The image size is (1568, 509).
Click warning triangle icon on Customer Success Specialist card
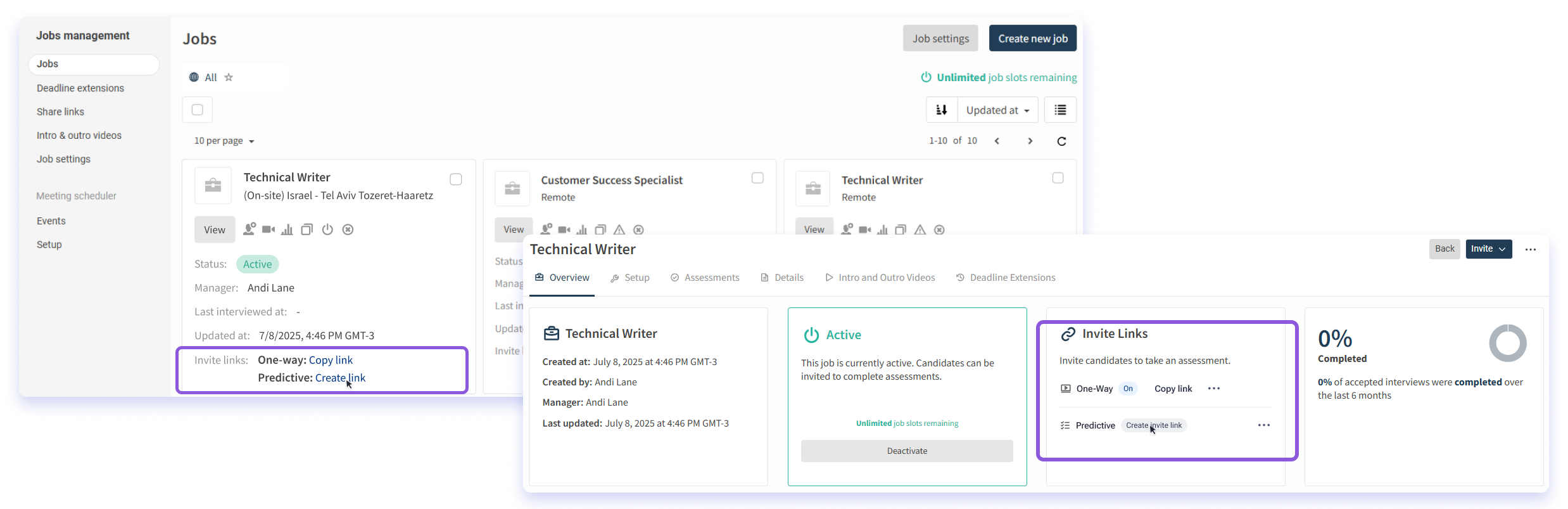(619, 229)
